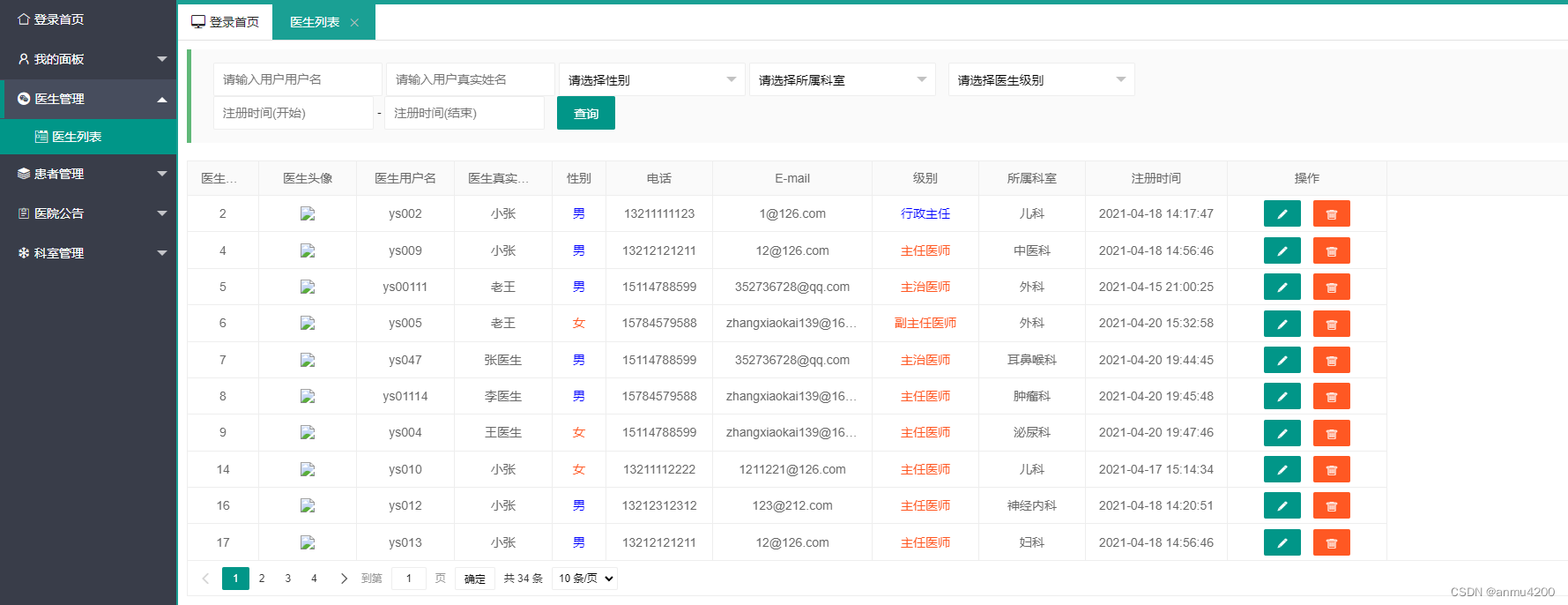This screenshot has height=605, width=1568.
Task: Edit the doctor row ys013
Action: (1282, 542)
